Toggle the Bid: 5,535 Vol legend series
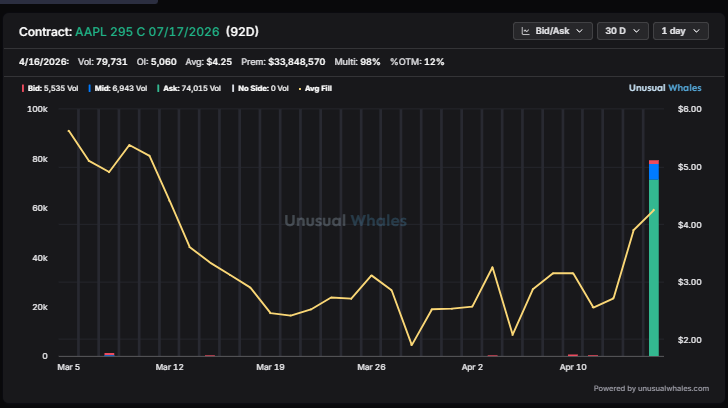The image size is (728, 408). tap(50, 88)
